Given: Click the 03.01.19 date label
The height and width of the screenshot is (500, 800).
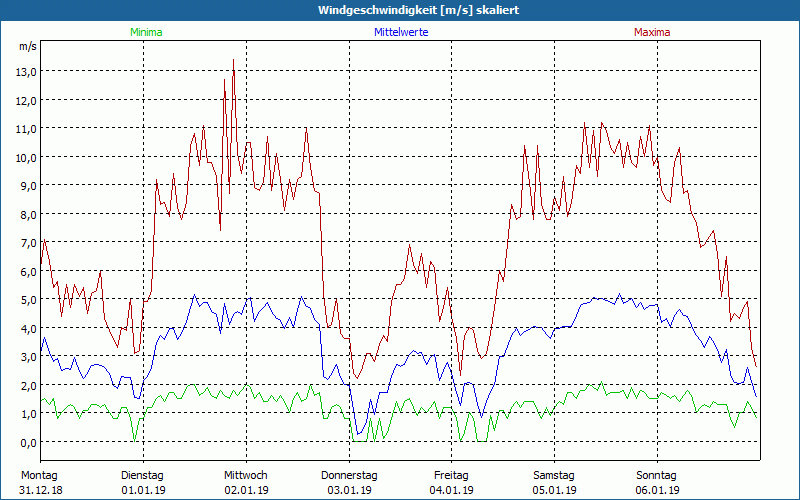Looking at the screenshot, I should pos(349,490).
